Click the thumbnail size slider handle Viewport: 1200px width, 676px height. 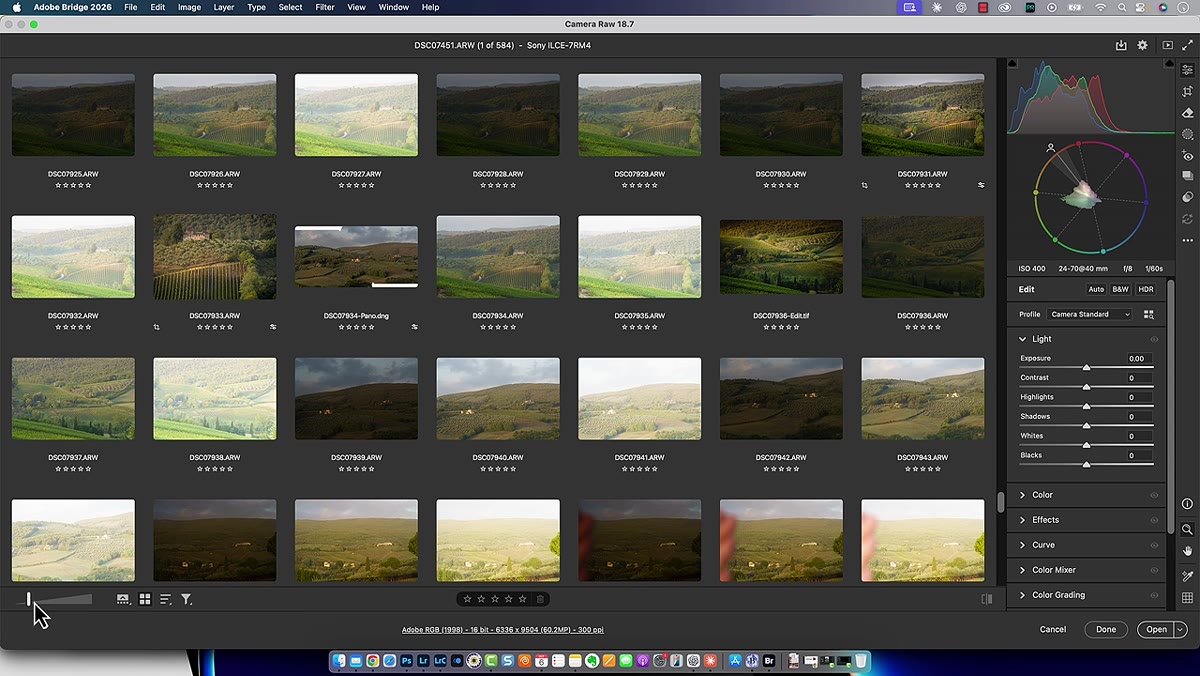point(29,599)
